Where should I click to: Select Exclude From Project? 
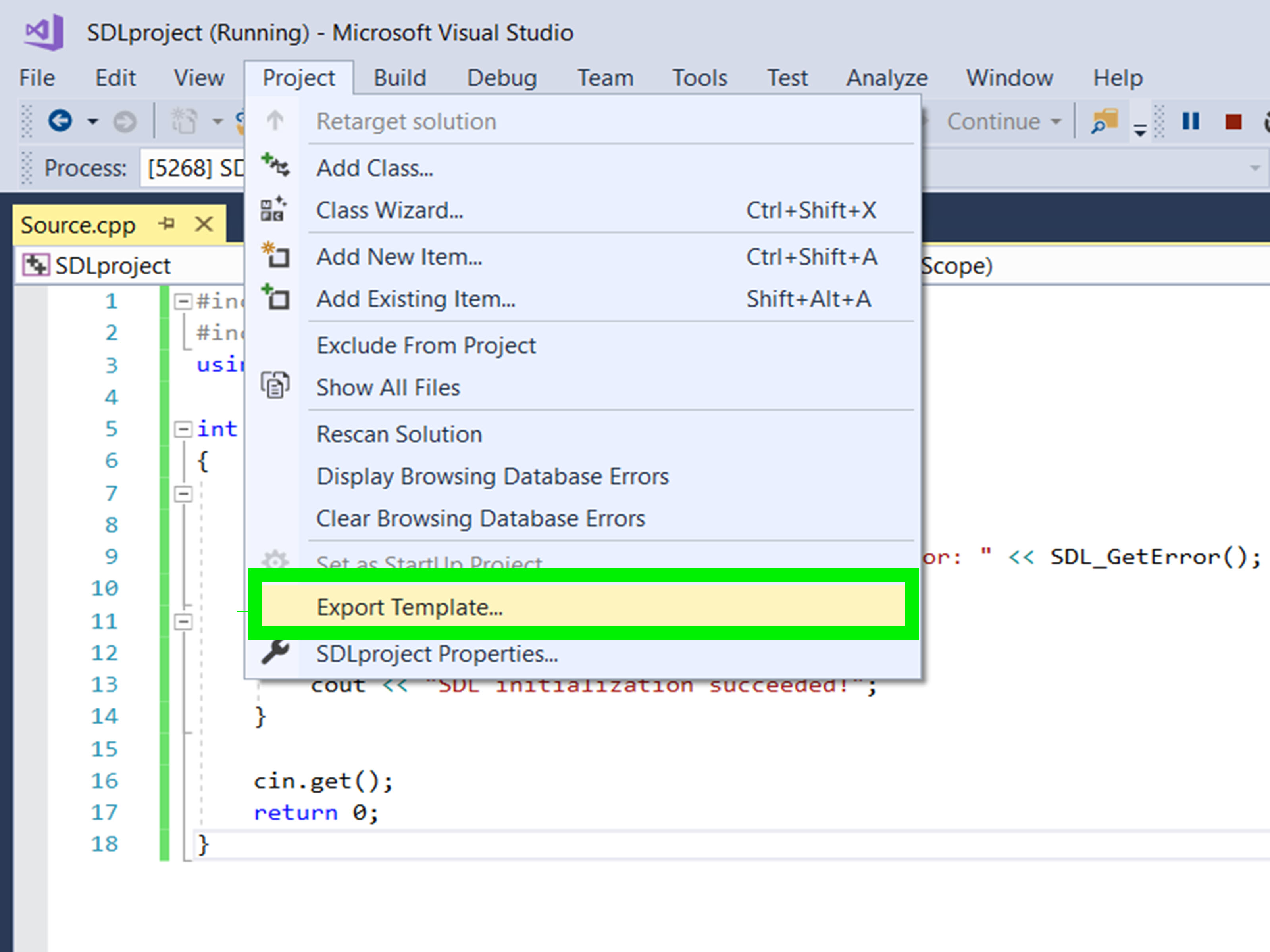point(583,345)
